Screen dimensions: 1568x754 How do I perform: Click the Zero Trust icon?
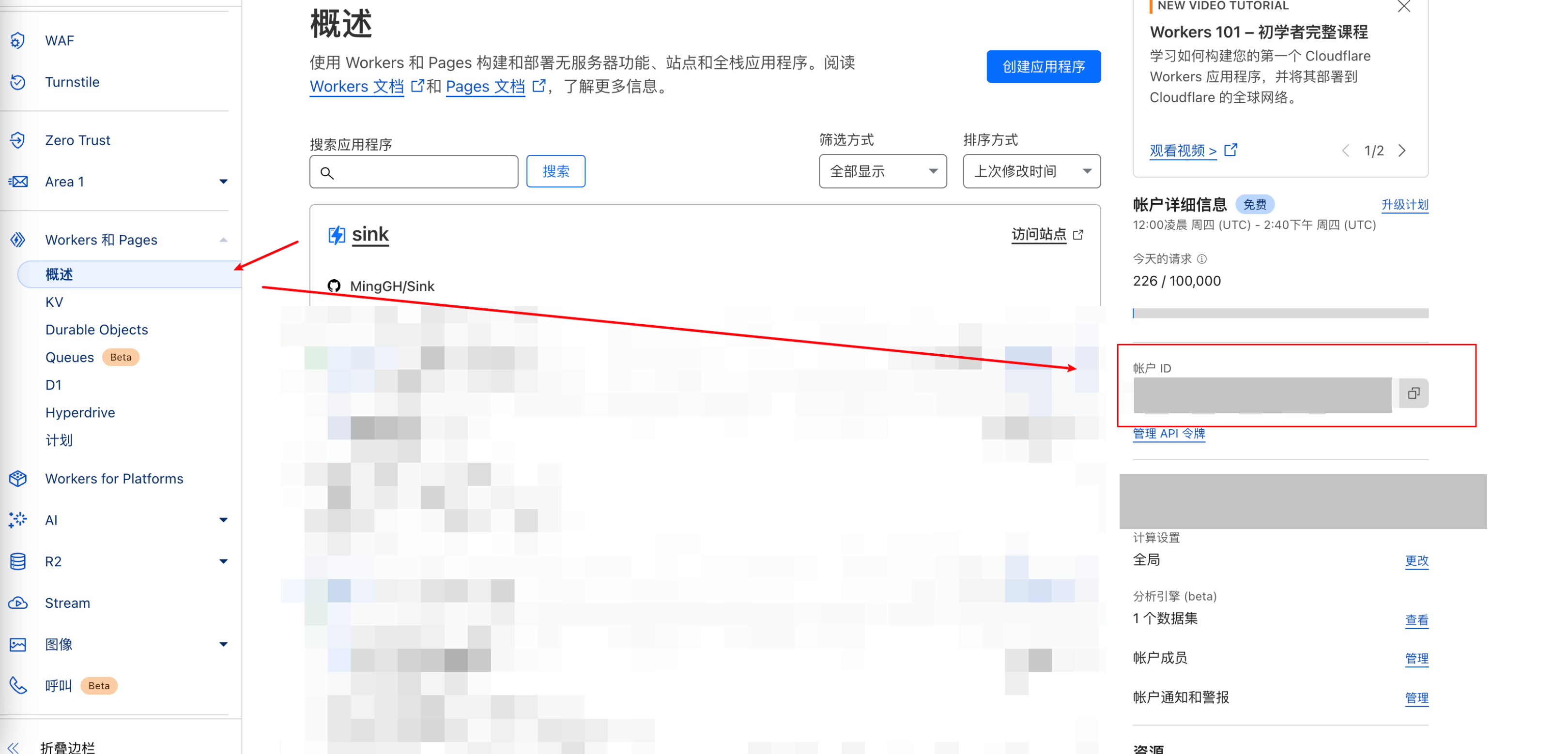(17, 140)
